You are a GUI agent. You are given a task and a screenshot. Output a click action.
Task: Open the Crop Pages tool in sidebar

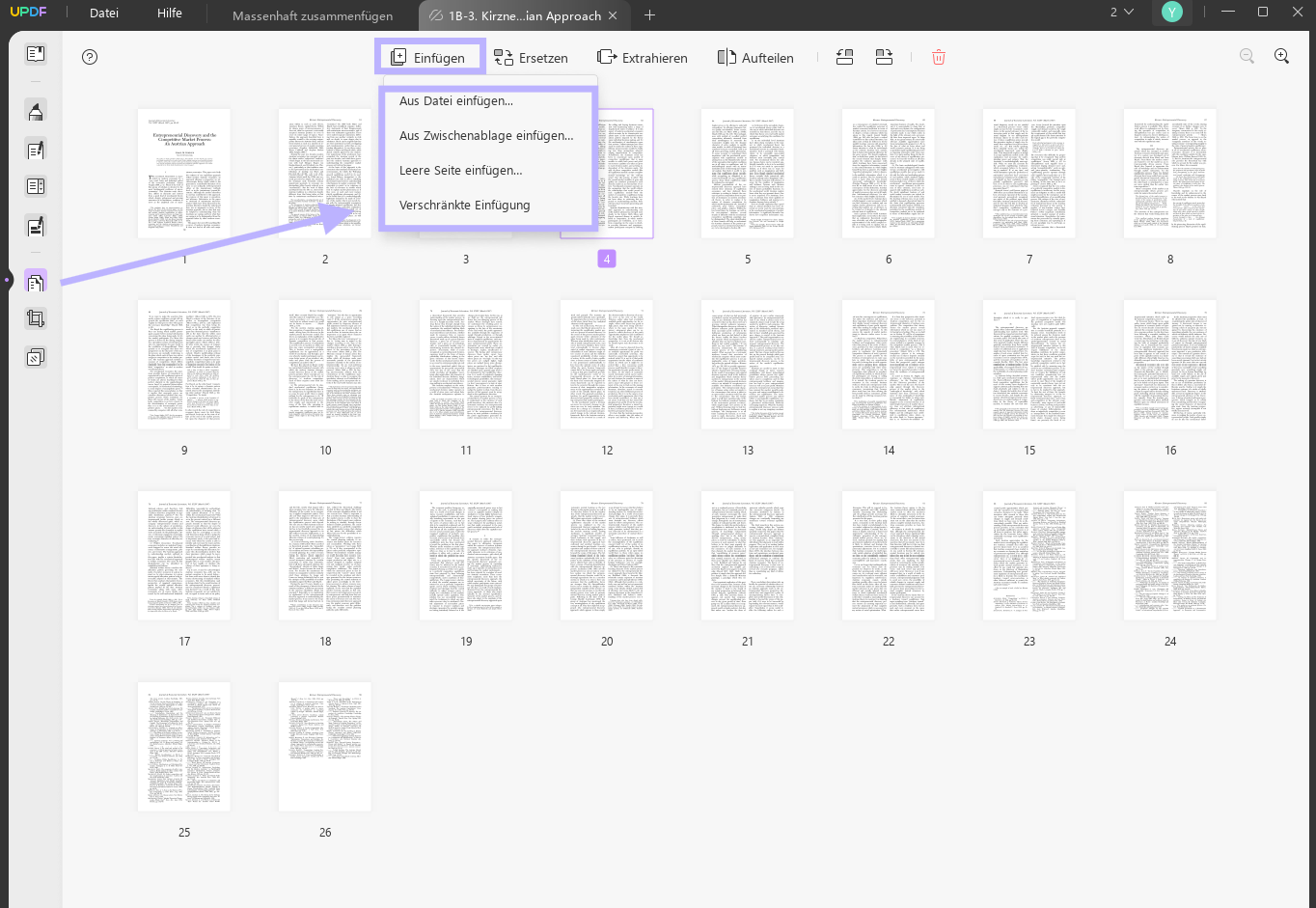coord(36,318)
